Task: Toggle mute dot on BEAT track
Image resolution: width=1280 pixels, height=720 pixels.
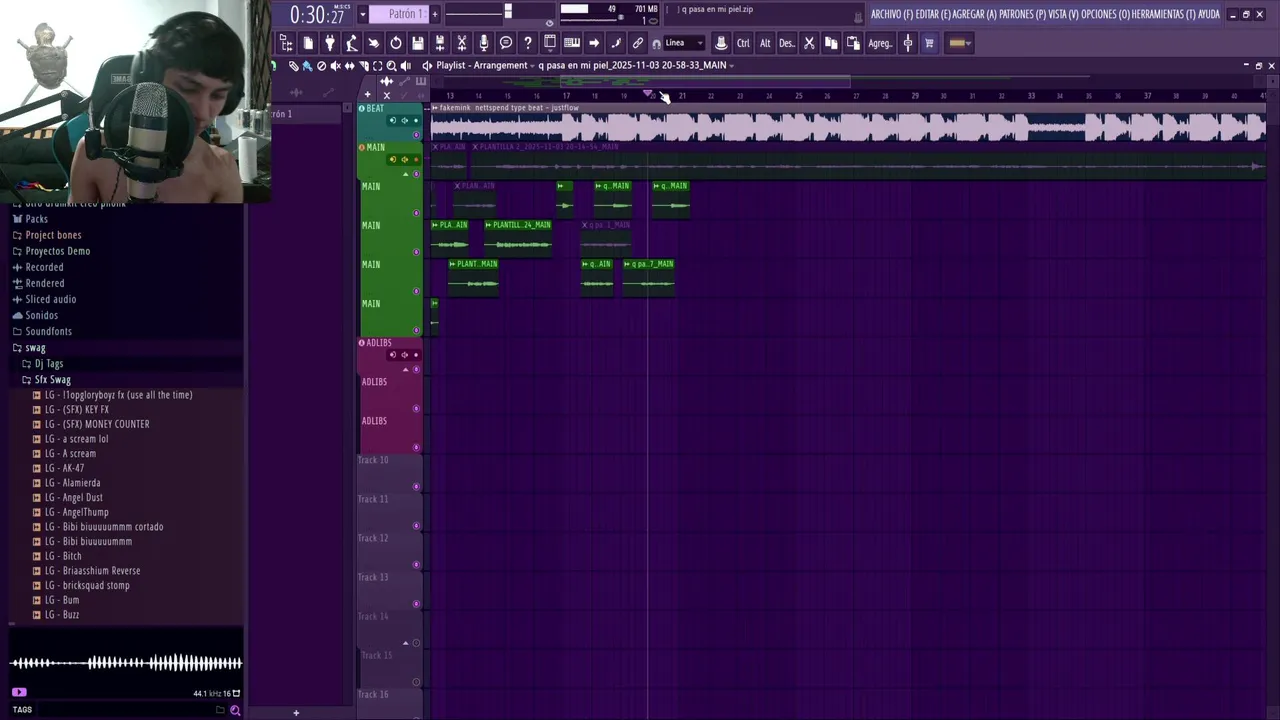Action: click(416, 120)
